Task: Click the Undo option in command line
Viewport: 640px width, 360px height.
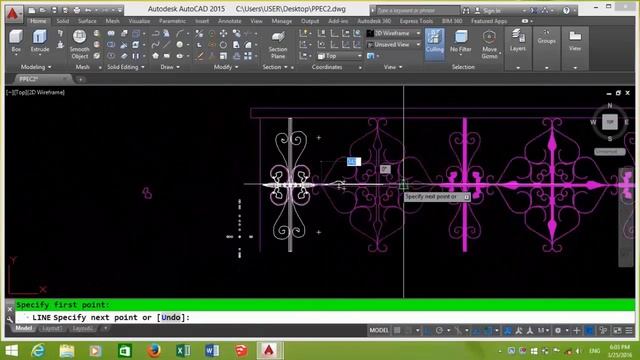Action: (171, 318)
